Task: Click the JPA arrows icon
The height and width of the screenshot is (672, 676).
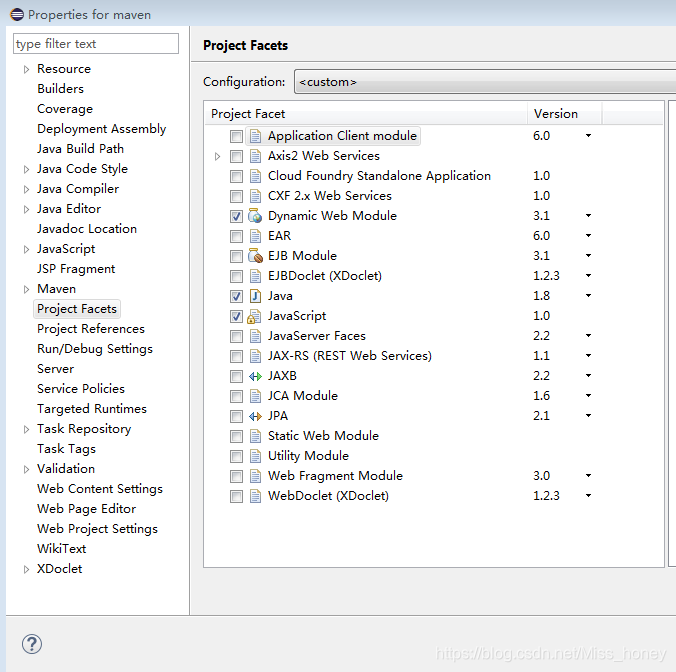Action: (255, 416)
